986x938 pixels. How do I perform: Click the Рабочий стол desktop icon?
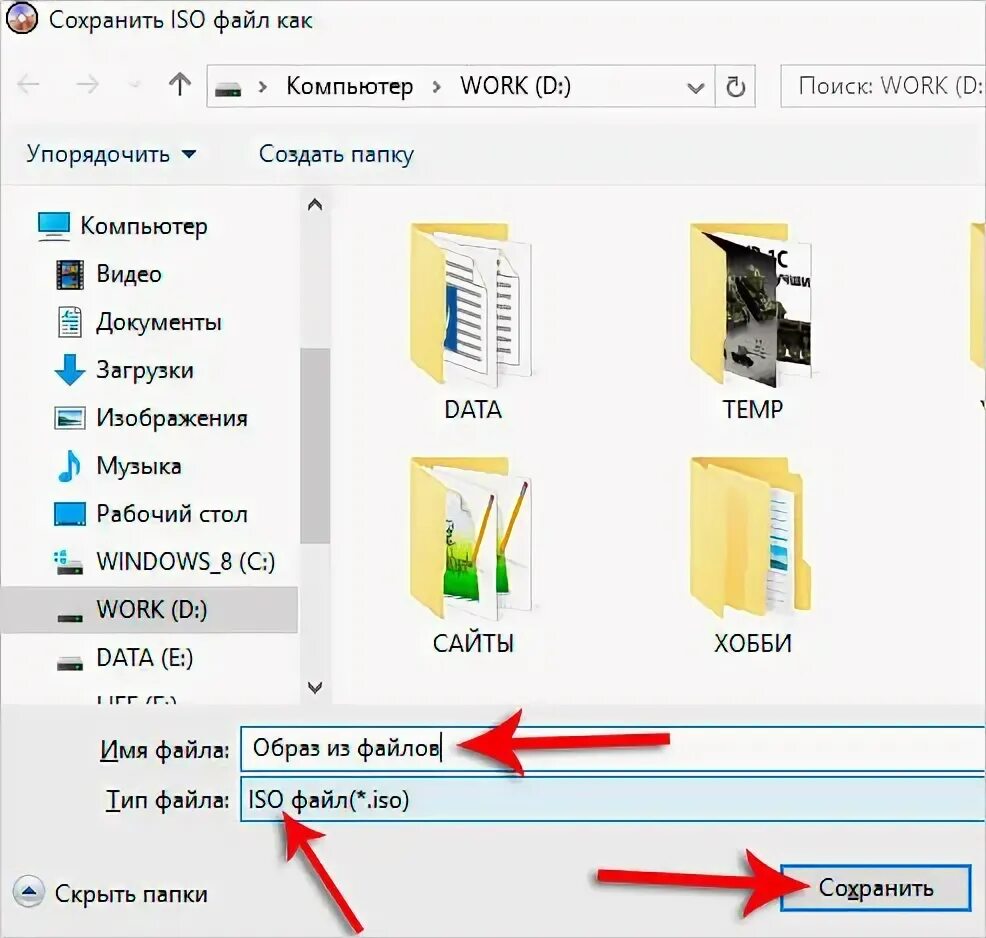pos(70,514)
